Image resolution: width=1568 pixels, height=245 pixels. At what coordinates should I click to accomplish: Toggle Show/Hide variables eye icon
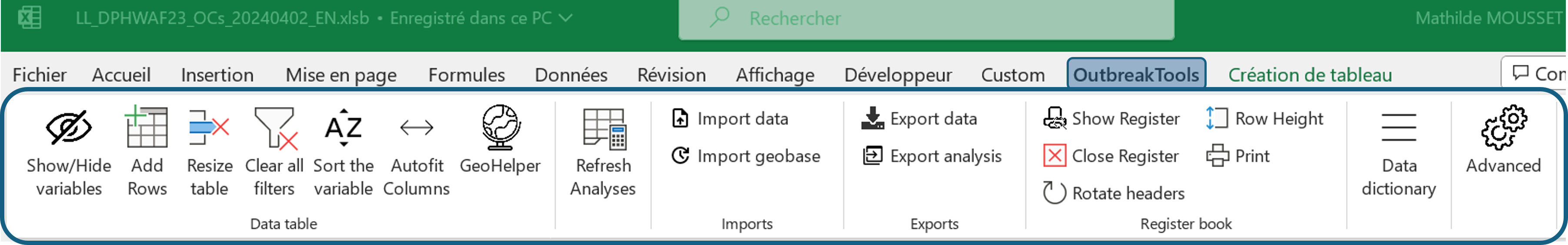pos(69,128)
